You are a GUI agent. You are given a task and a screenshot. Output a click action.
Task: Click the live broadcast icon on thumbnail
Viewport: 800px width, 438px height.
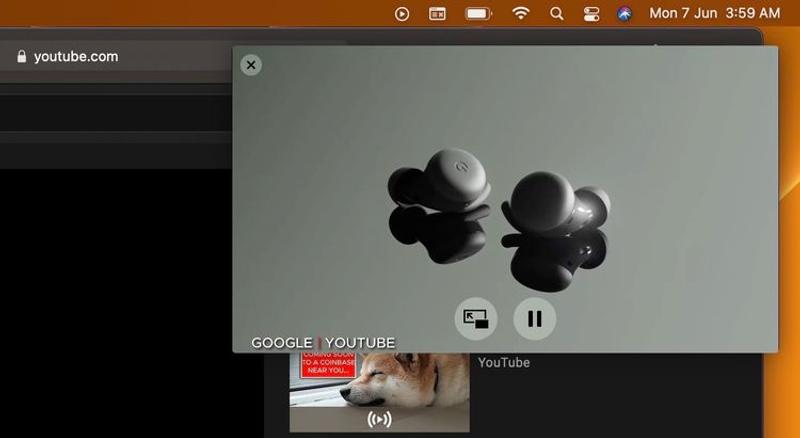coord(380,419)
